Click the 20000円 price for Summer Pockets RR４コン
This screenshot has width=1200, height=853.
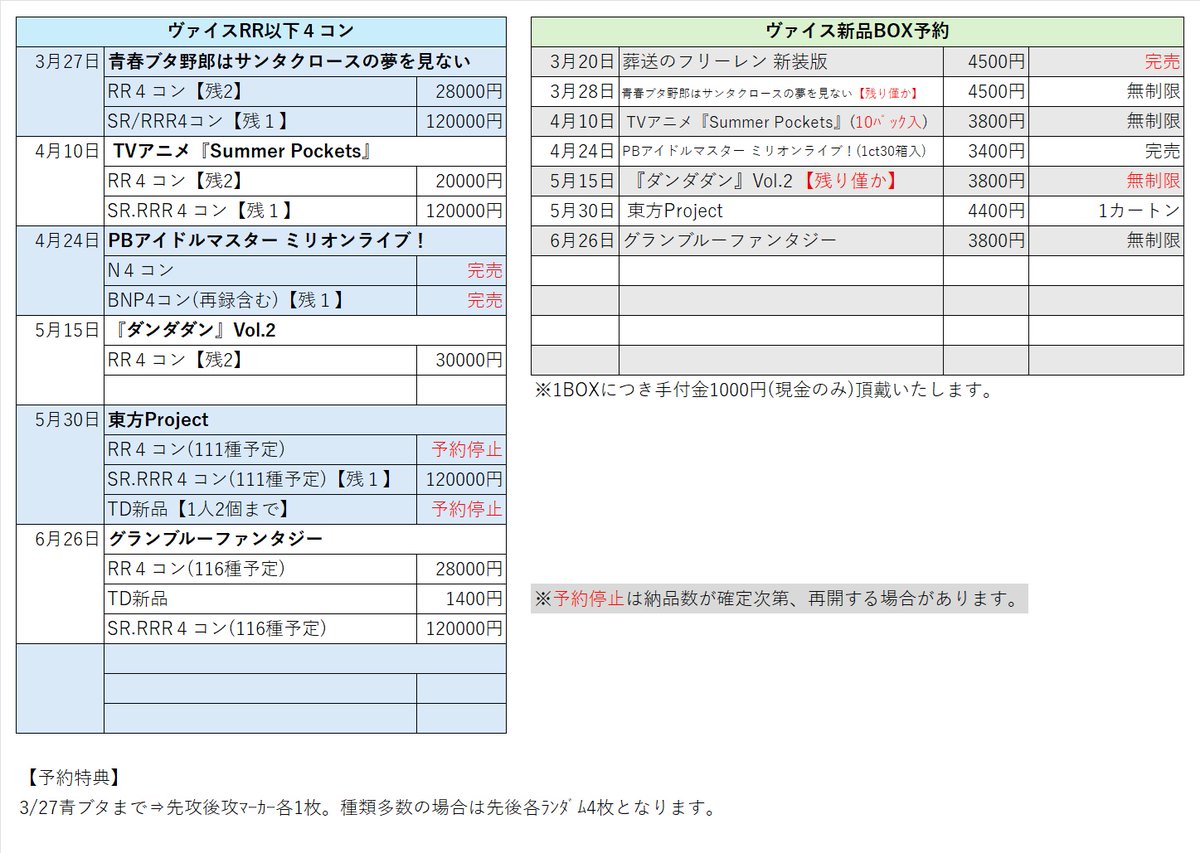461,182
